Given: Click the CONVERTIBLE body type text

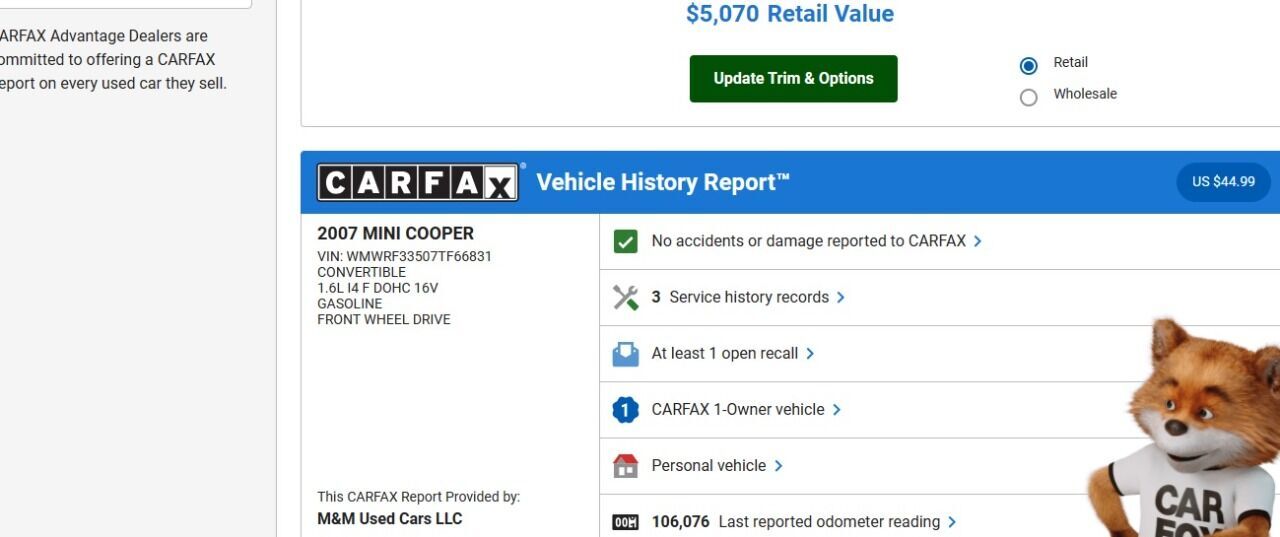Looking at the screenshot, I should coord(361,272).
